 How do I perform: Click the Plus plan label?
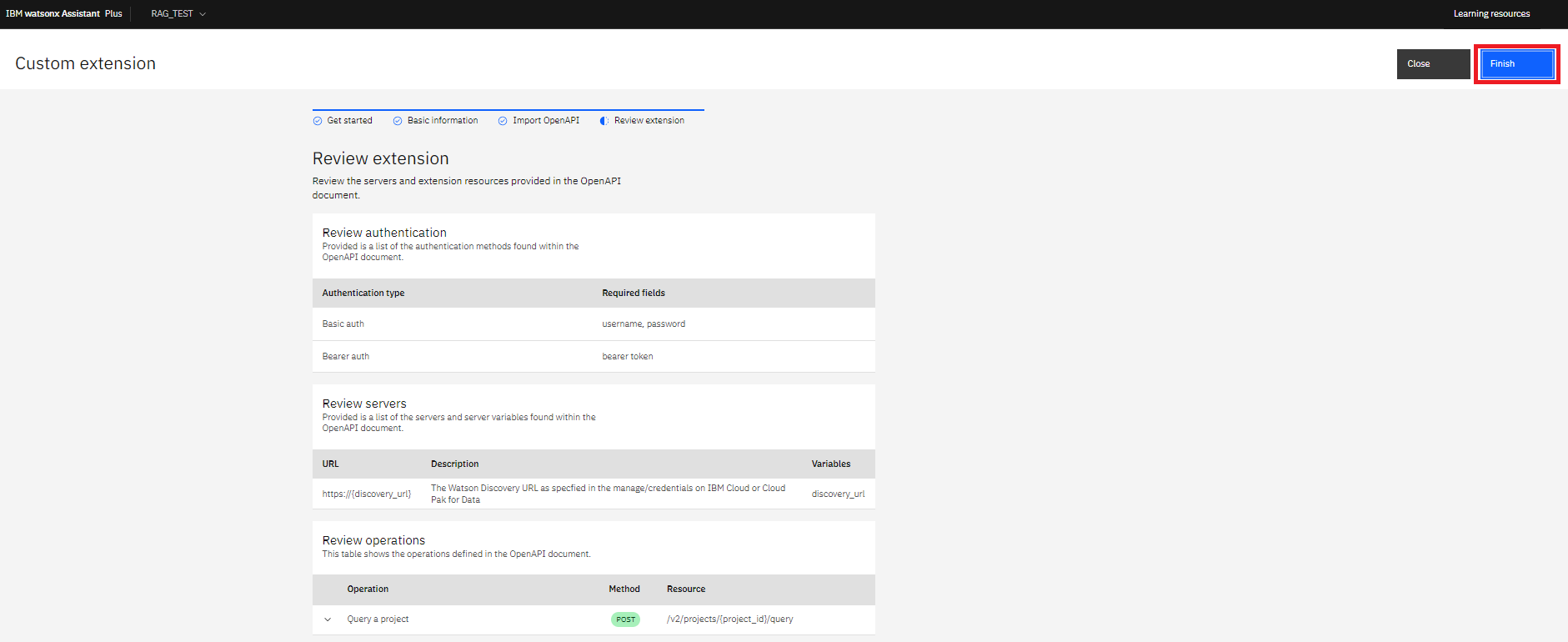click(113, 14)
